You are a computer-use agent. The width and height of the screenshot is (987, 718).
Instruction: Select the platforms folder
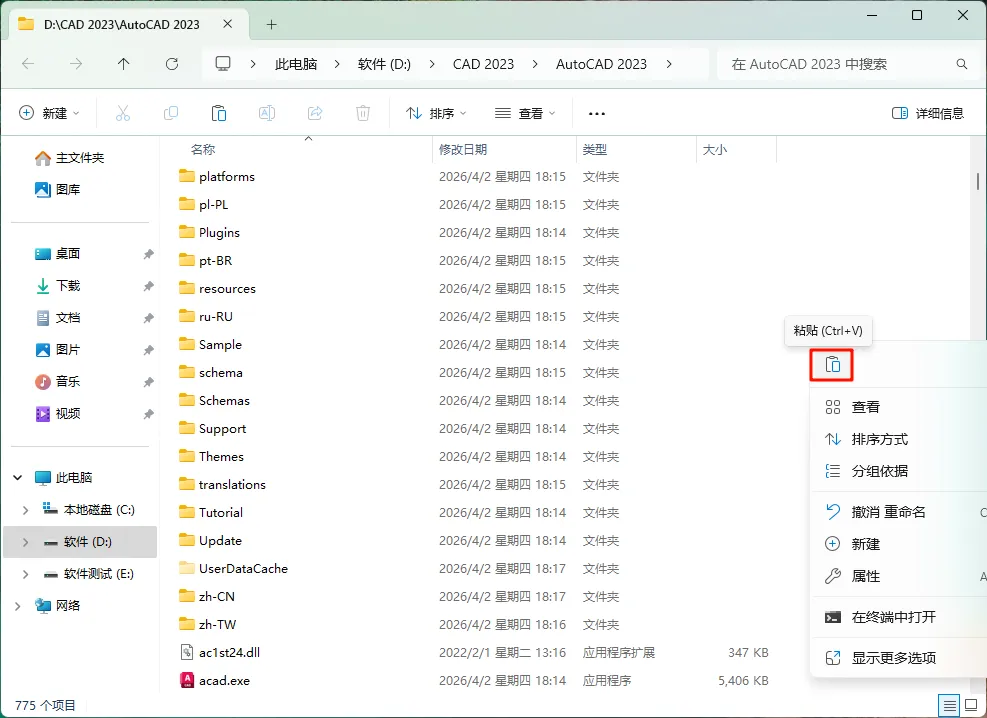click(x=217, y=177)
